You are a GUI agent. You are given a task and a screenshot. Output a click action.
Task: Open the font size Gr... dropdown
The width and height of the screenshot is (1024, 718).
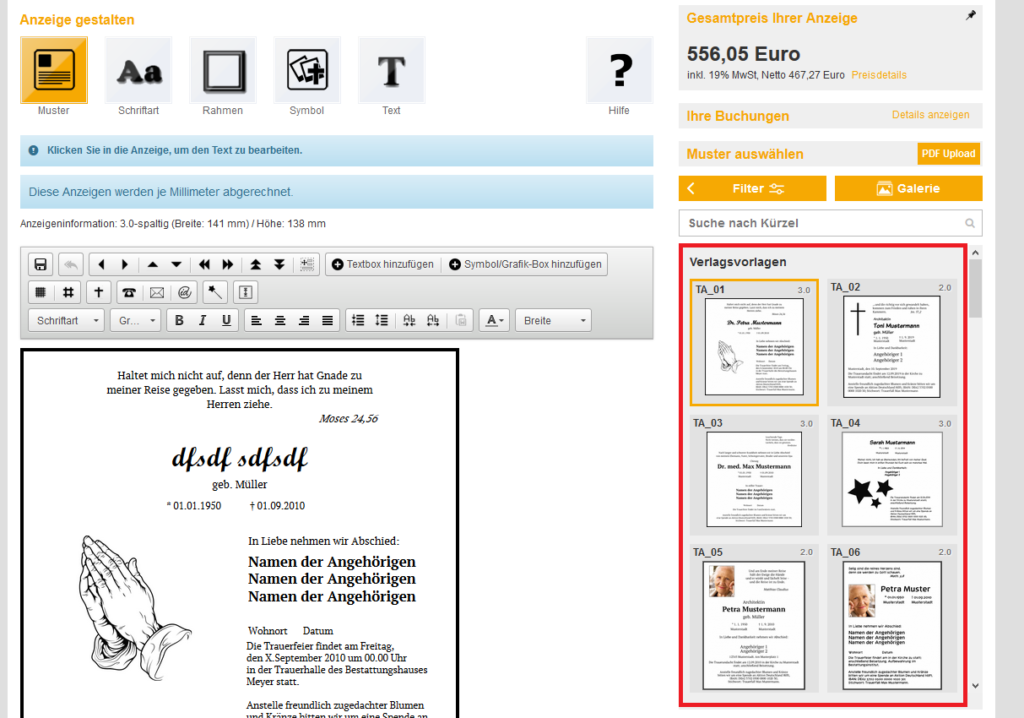(136, 320)
